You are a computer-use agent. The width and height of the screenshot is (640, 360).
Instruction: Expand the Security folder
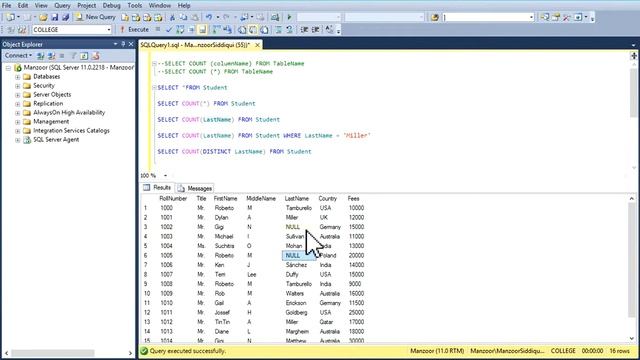pyautogui.click(x=18, y=86)
